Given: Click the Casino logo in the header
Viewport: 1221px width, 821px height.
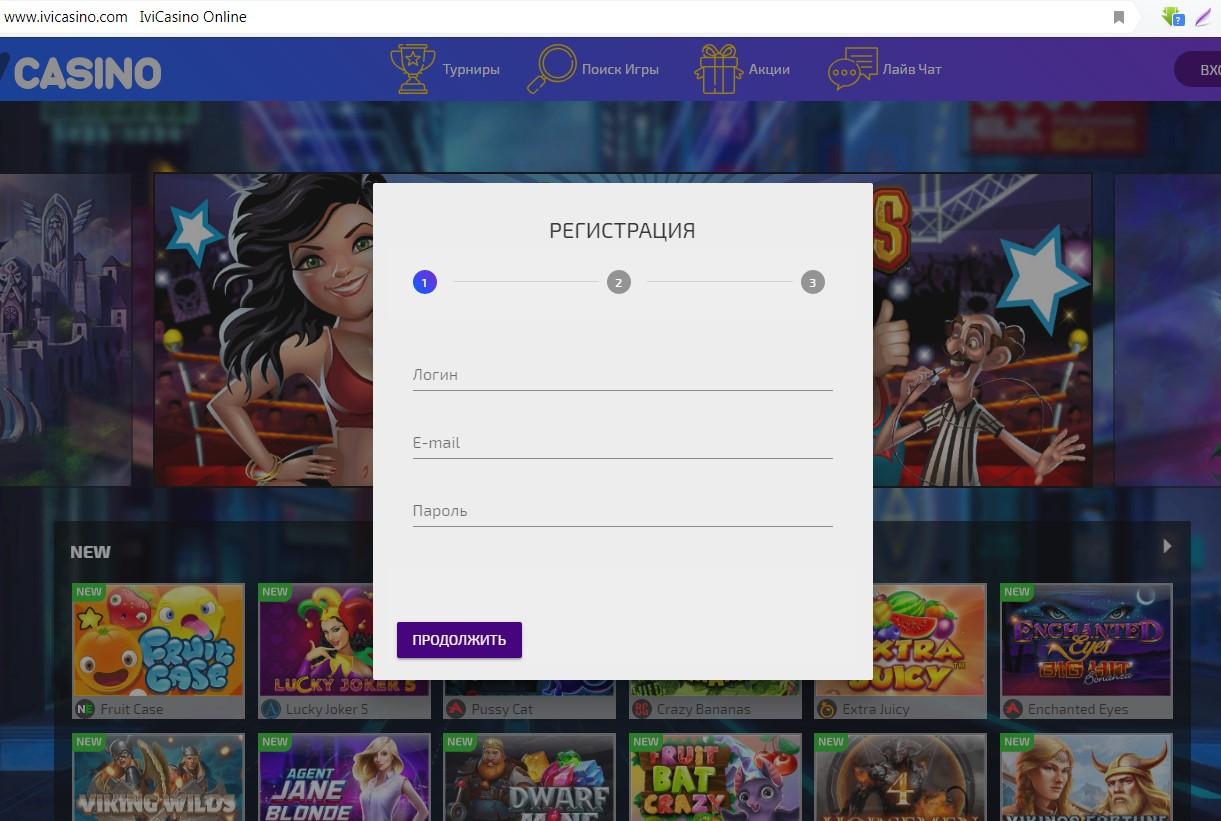Looking at the screenshot, I should pyautogui.click(x=80, y=72).
